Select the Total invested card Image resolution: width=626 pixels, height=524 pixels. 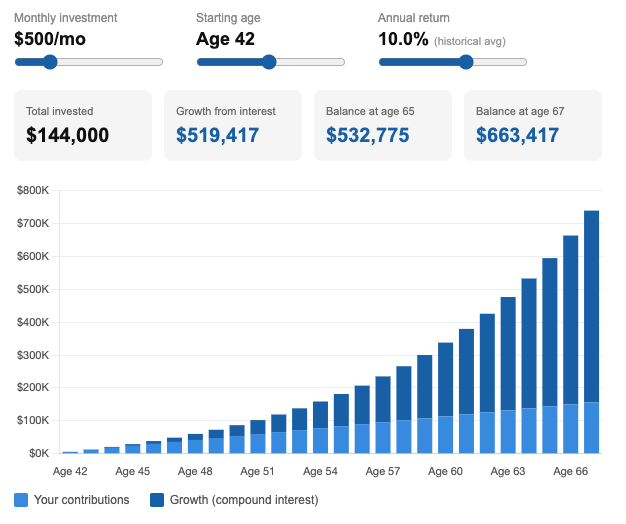[83, 125]
